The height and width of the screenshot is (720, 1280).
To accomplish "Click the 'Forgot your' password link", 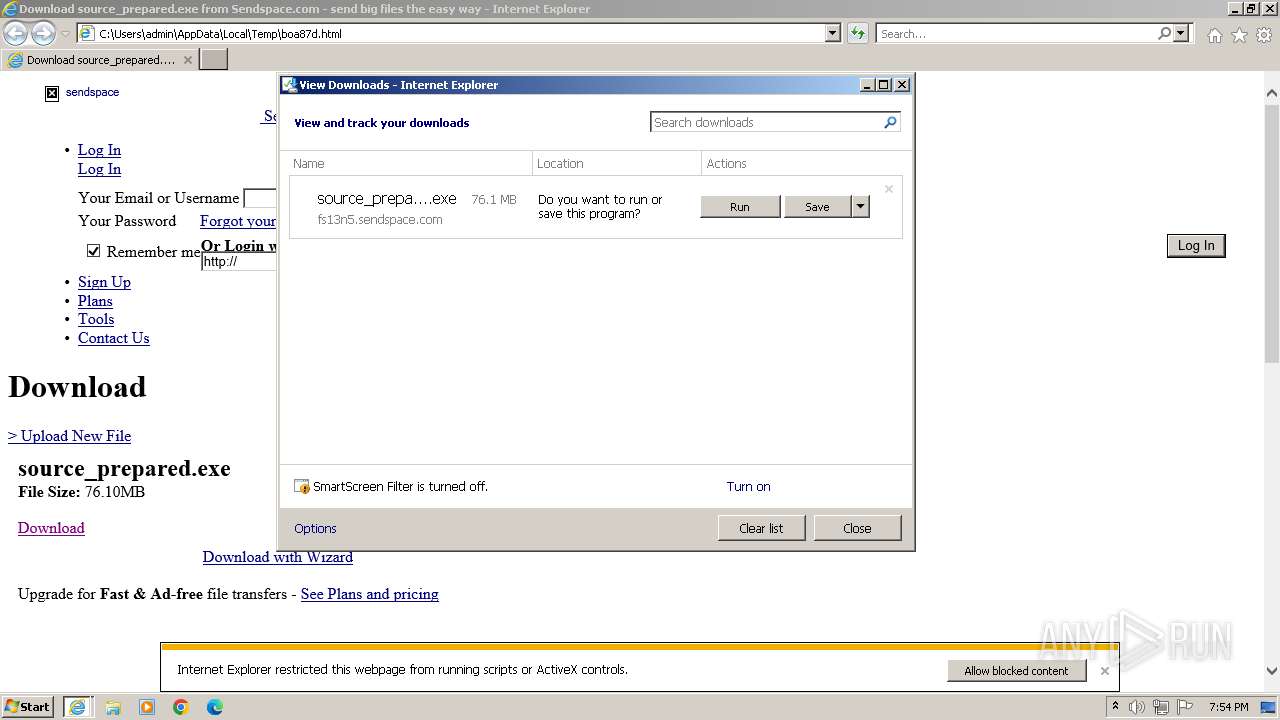I will pyautogui.click(x=238, y=221).
